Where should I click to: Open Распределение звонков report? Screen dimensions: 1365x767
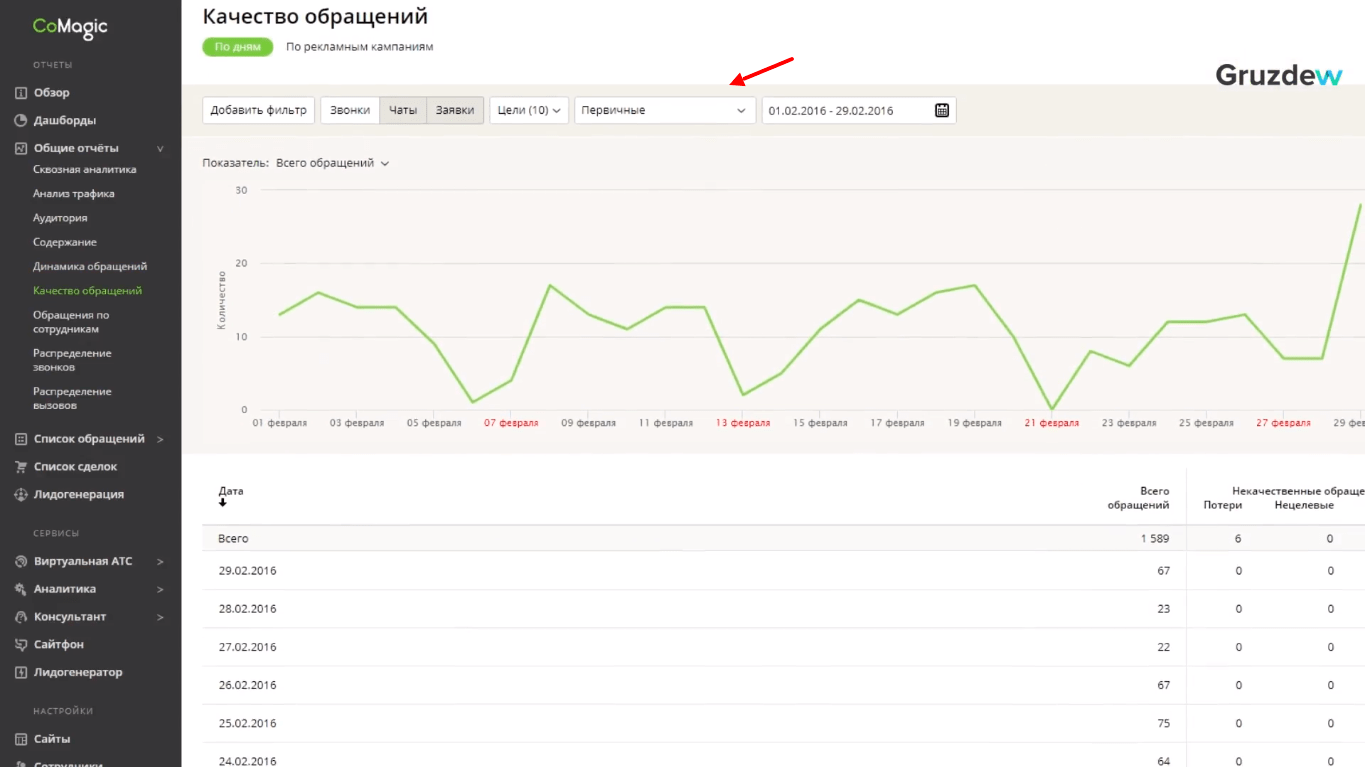point(72,360)
